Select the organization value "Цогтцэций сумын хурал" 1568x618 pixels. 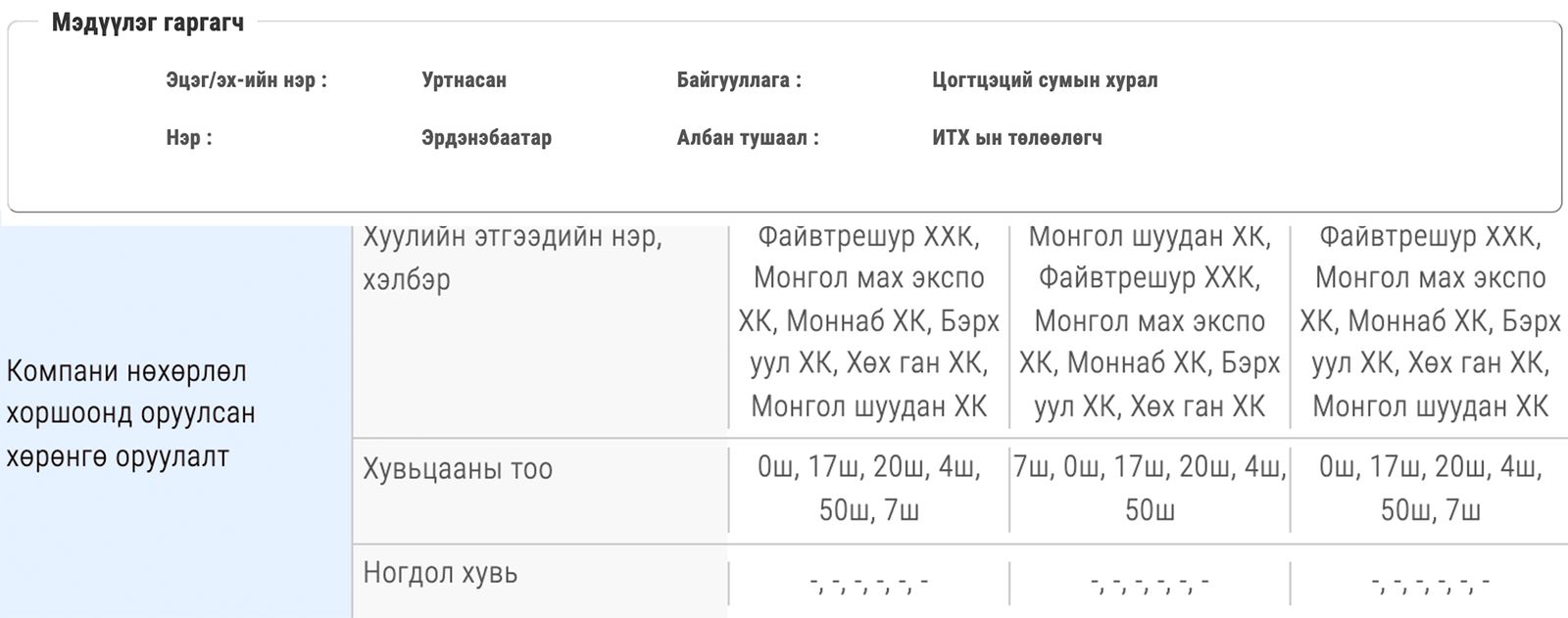pyautogui.click(x=1045, y=80)
